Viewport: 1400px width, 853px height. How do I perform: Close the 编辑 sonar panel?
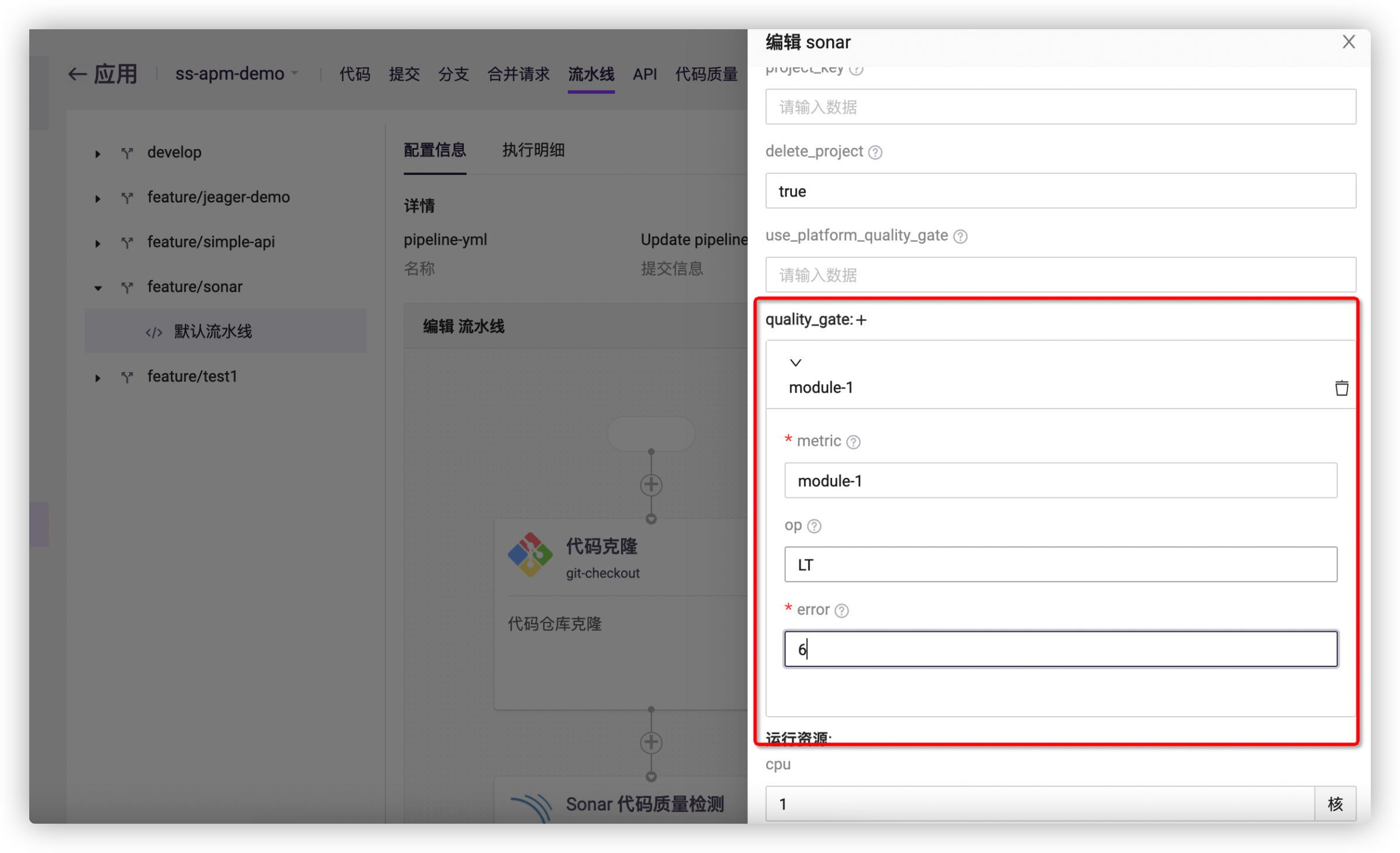[x=1349, y=42]
